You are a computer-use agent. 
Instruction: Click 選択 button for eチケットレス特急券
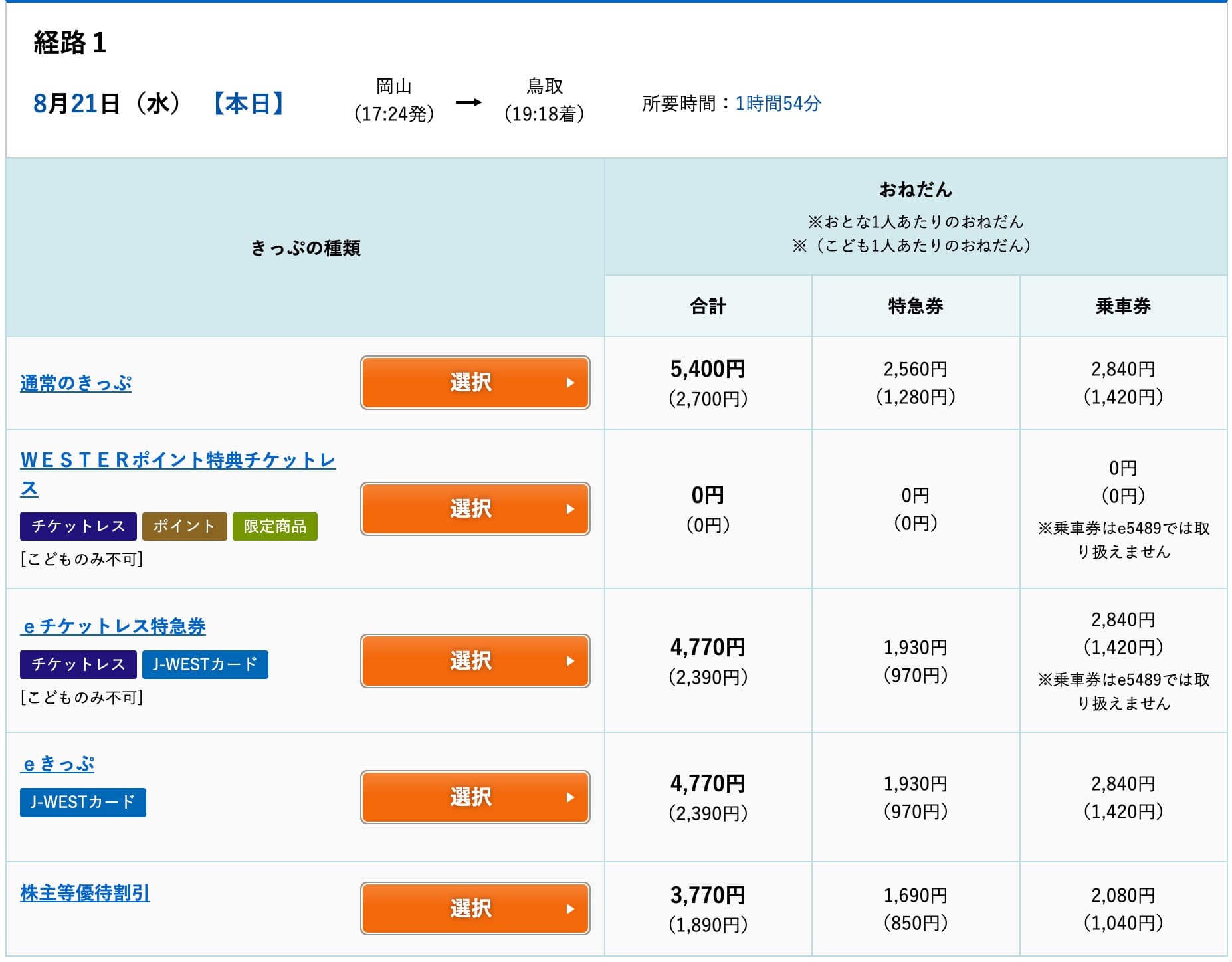(x=475, y=661)
